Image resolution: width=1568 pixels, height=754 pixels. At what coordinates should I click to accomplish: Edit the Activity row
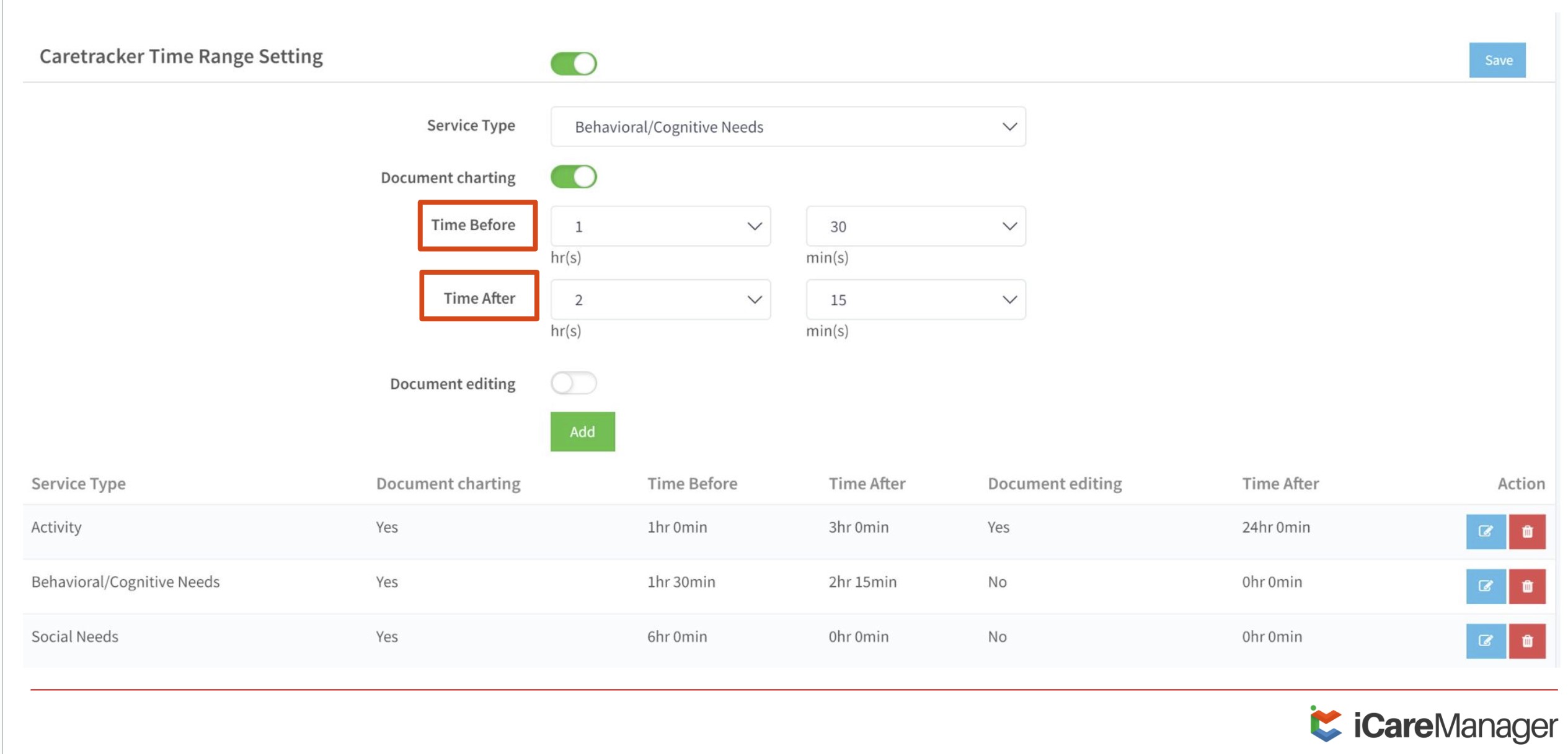tap(1486, 531)
